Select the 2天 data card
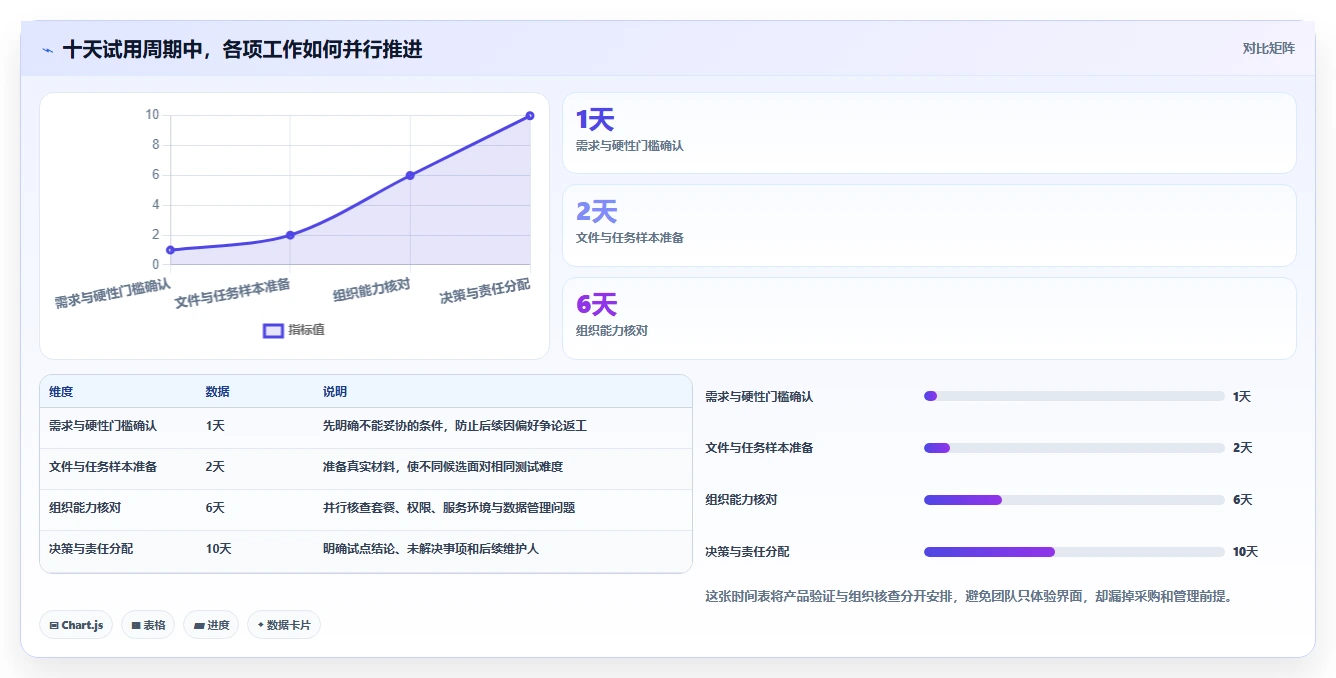The width and height of the screenshot is (1336, 678). coord(929,225)
